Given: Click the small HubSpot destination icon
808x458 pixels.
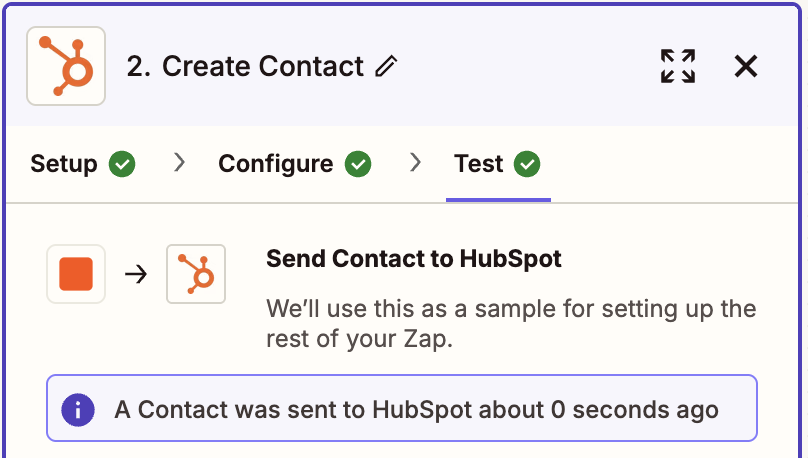Looking at the screenshot, I should coord(196,274).
